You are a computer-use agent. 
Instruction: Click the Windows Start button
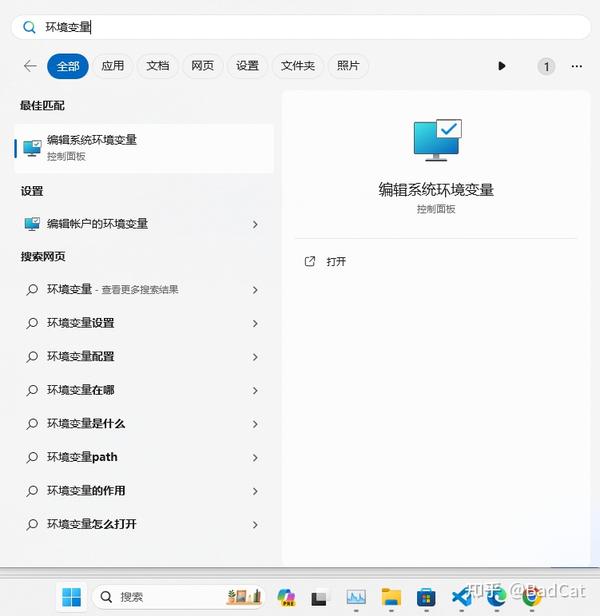point(72,597)
